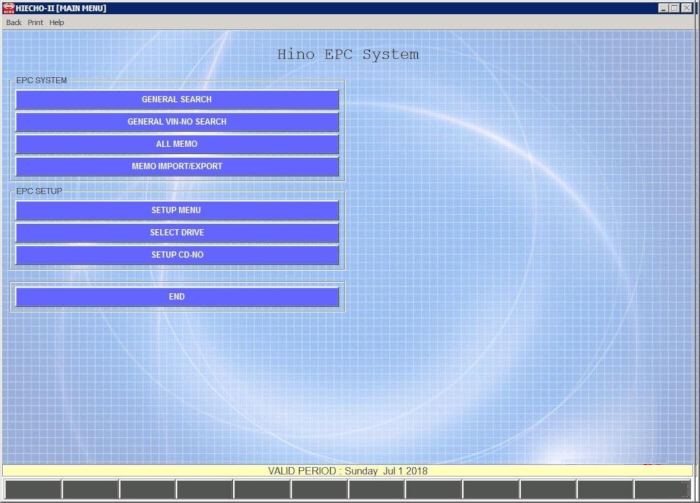
Task: Open the Back menu
Action: click(x=14, y=22)
